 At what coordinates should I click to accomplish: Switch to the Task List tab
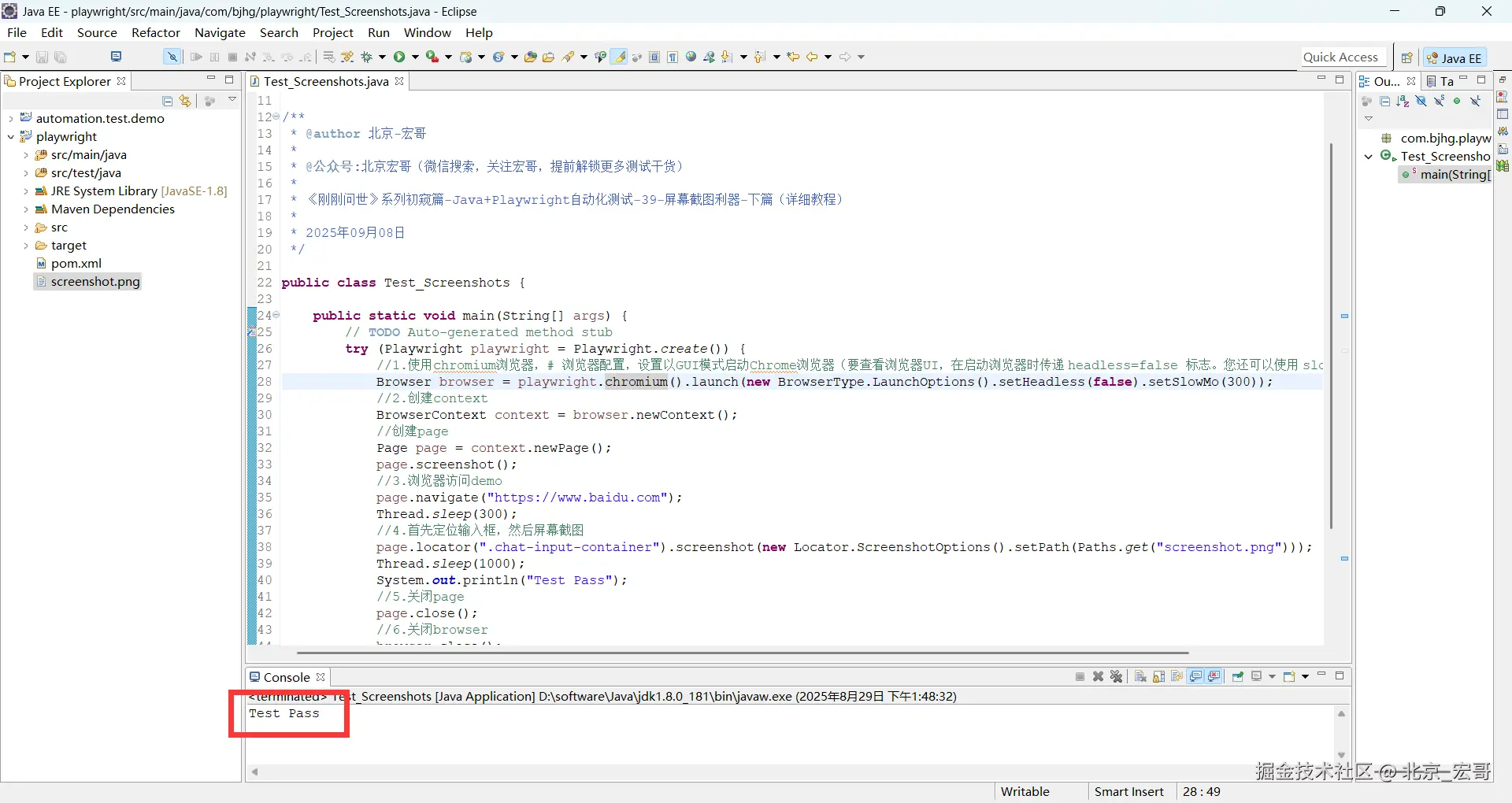point(1440,81)
